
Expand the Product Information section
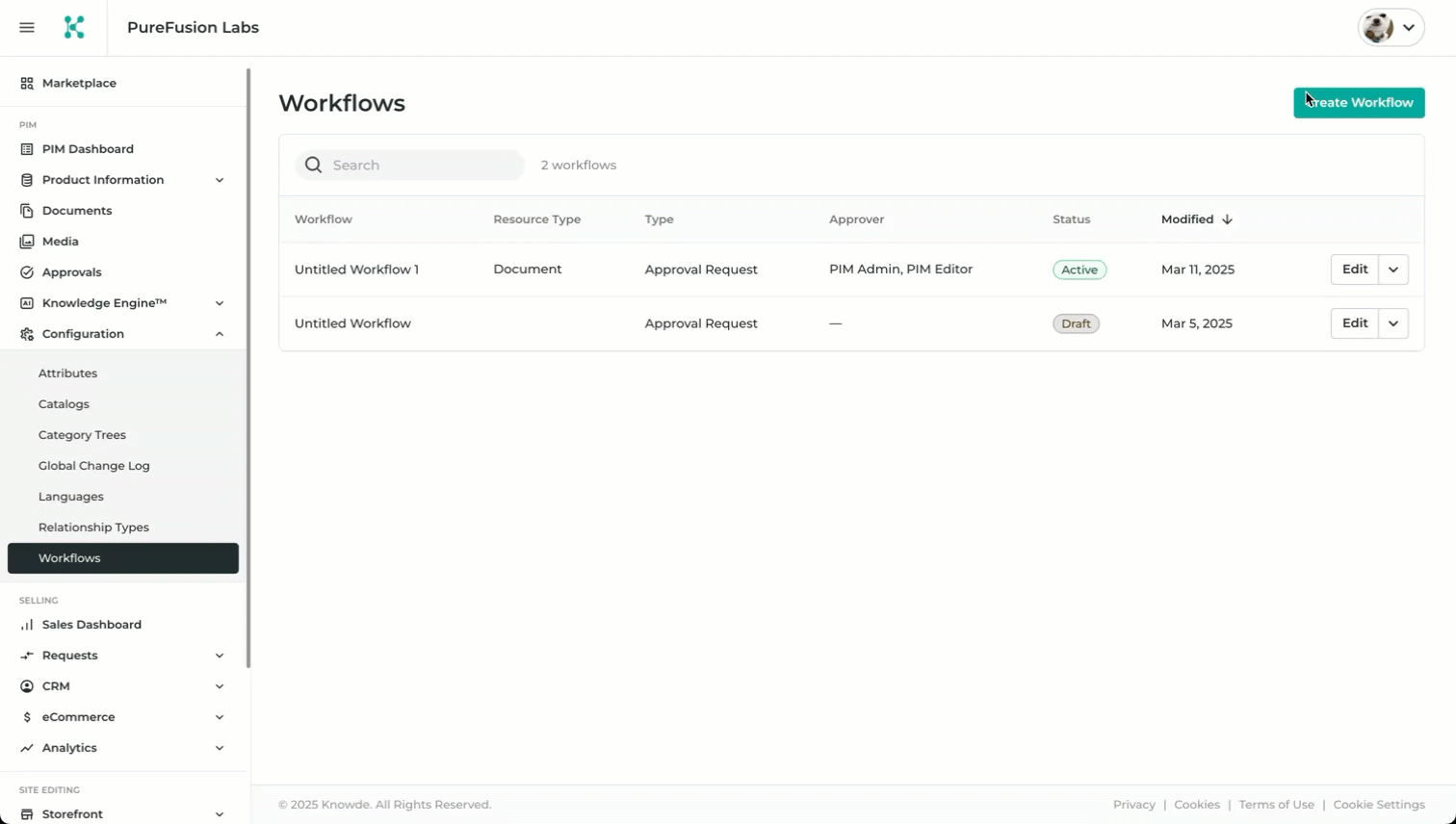pyautogui.click(x=220, y=180)
